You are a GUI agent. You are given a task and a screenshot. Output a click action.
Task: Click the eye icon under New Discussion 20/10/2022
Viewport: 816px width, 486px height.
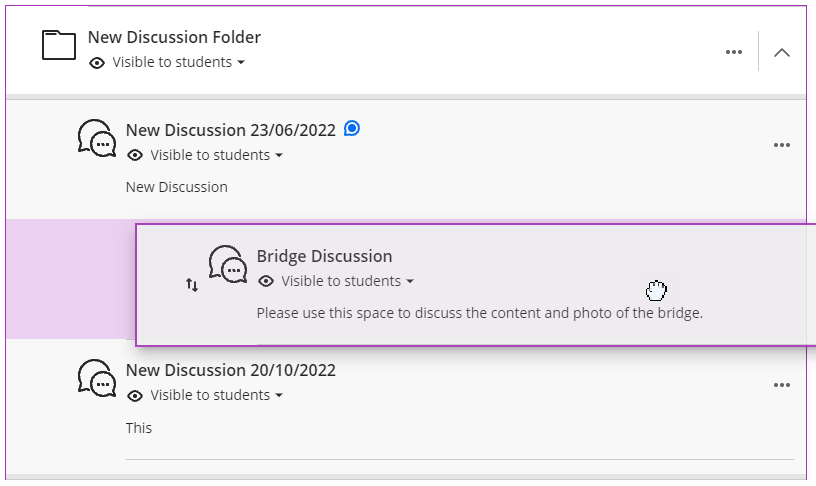coord(135,395)
